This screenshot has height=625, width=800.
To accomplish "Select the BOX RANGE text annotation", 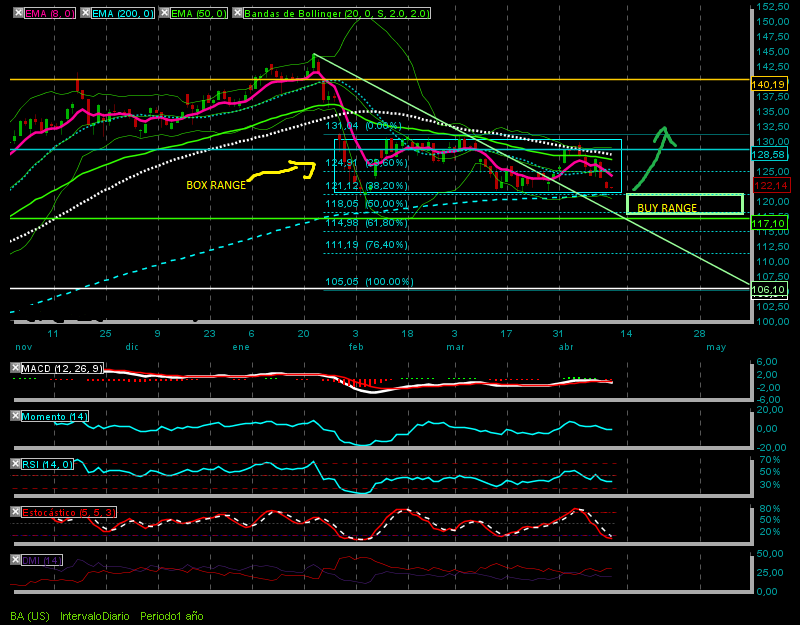I will [216, 185].
